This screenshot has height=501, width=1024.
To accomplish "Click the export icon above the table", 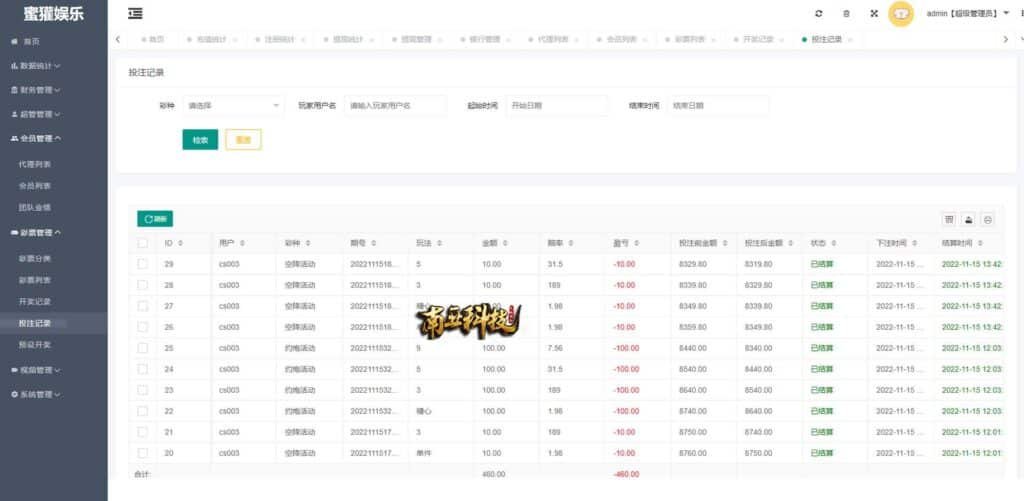I will (968, 219).
